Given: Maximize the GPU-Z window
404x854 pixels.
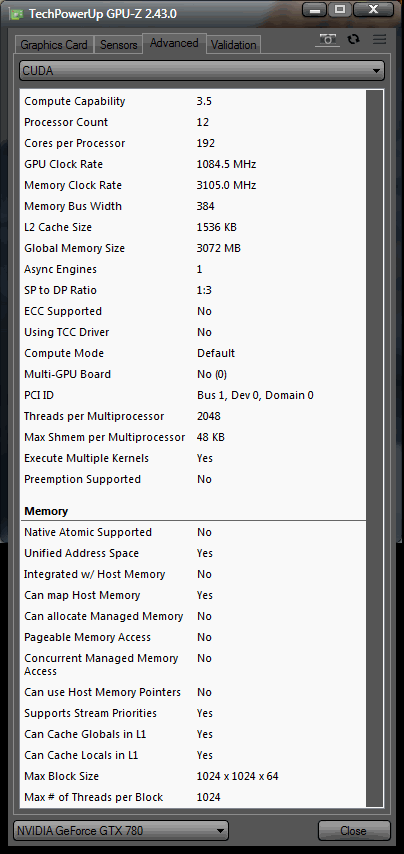Looking at the screenshot, I should pyautogui.click(x=340, y=10).
